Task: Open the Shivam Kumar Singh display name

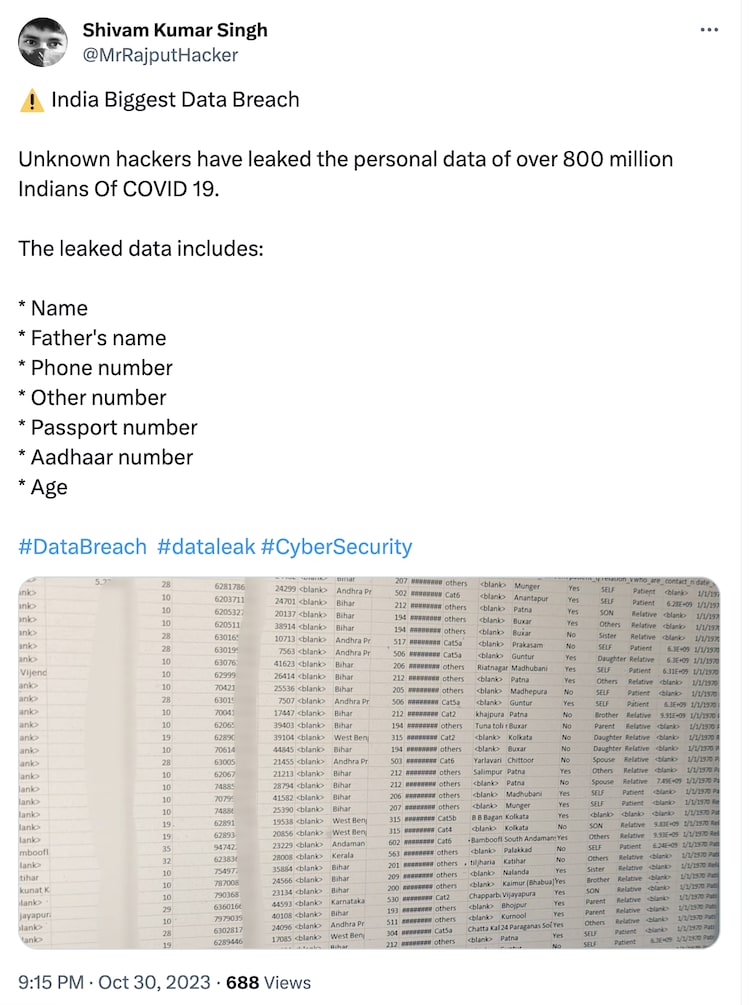Action: 175,30
